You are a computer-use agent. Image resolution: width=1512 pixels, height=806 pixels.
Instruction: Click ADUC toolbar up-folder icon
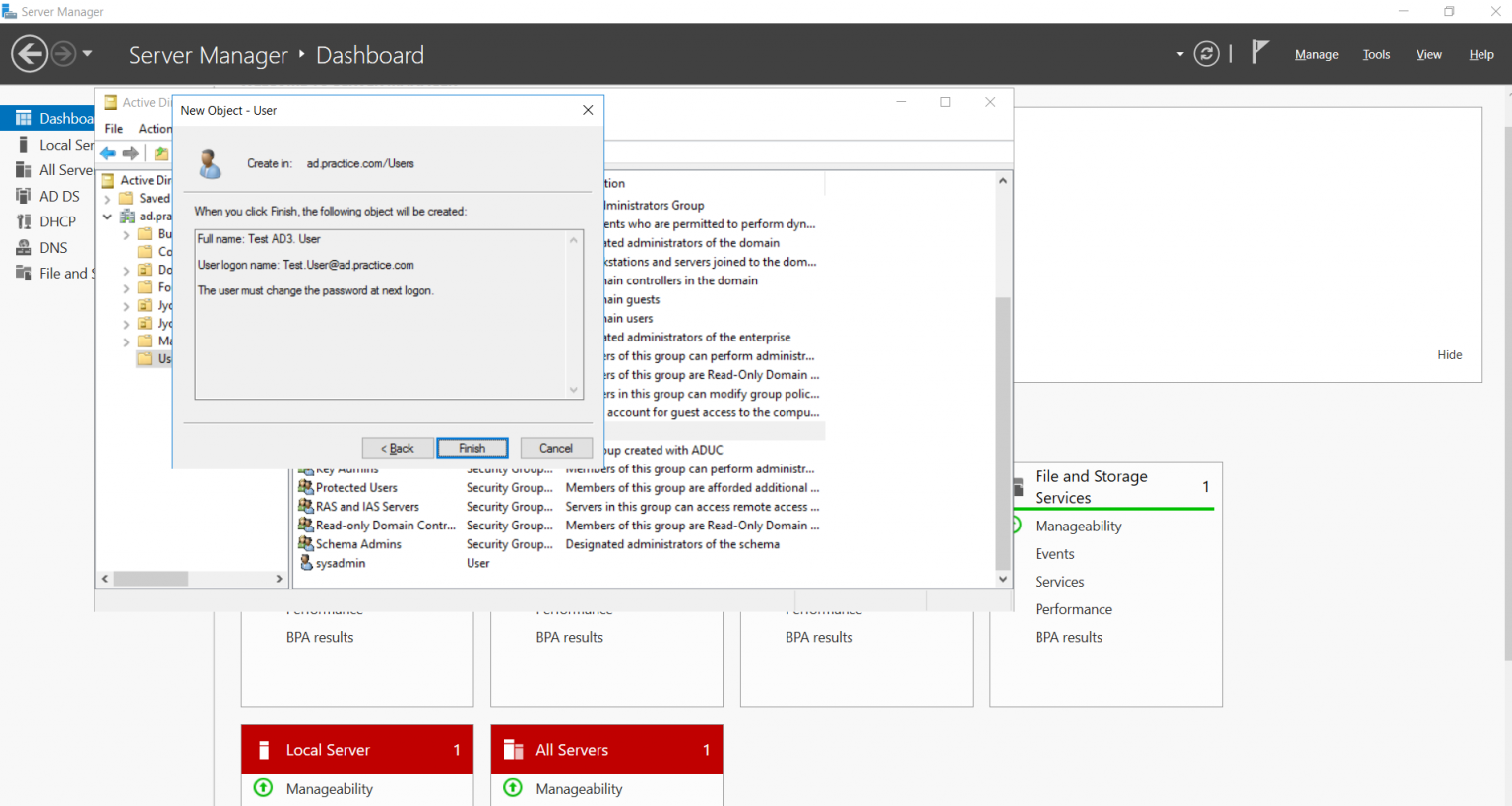click(x=161, y=154)
